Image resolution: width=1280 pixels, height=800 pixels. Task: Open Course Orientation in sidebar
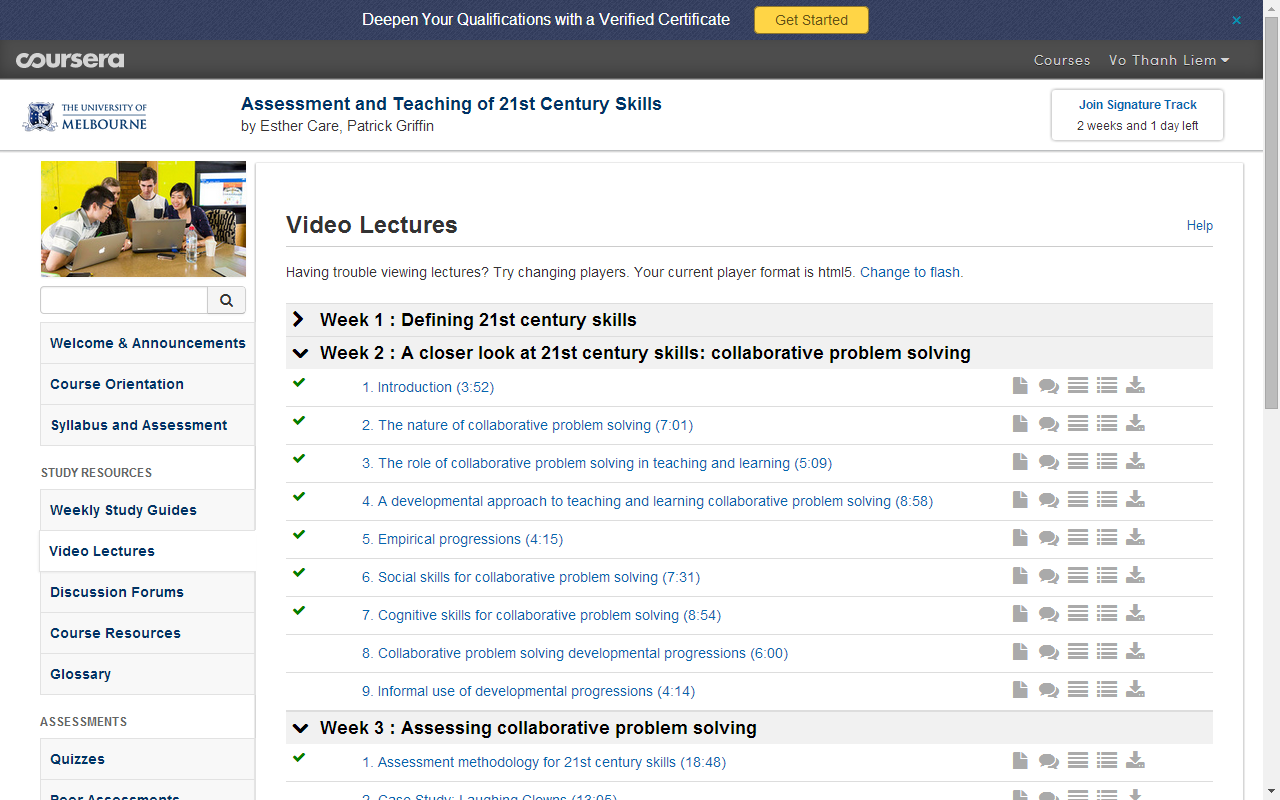coord(148,384)
